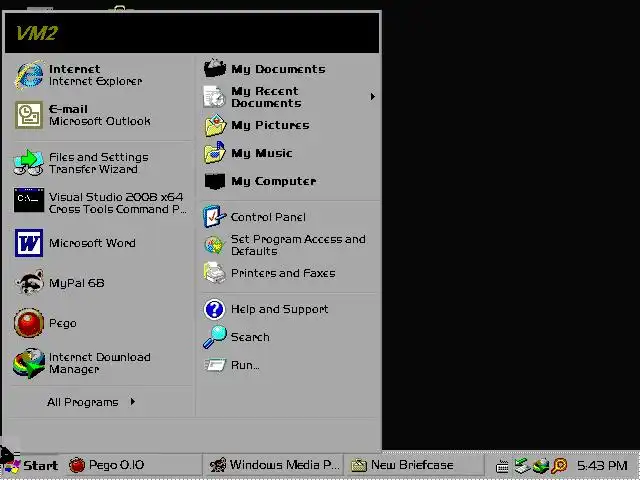This screenshot has height=480, width=640.
Task: Choose 'Run...' text entry
Action: pyautogui.click(x=245, y=365)
